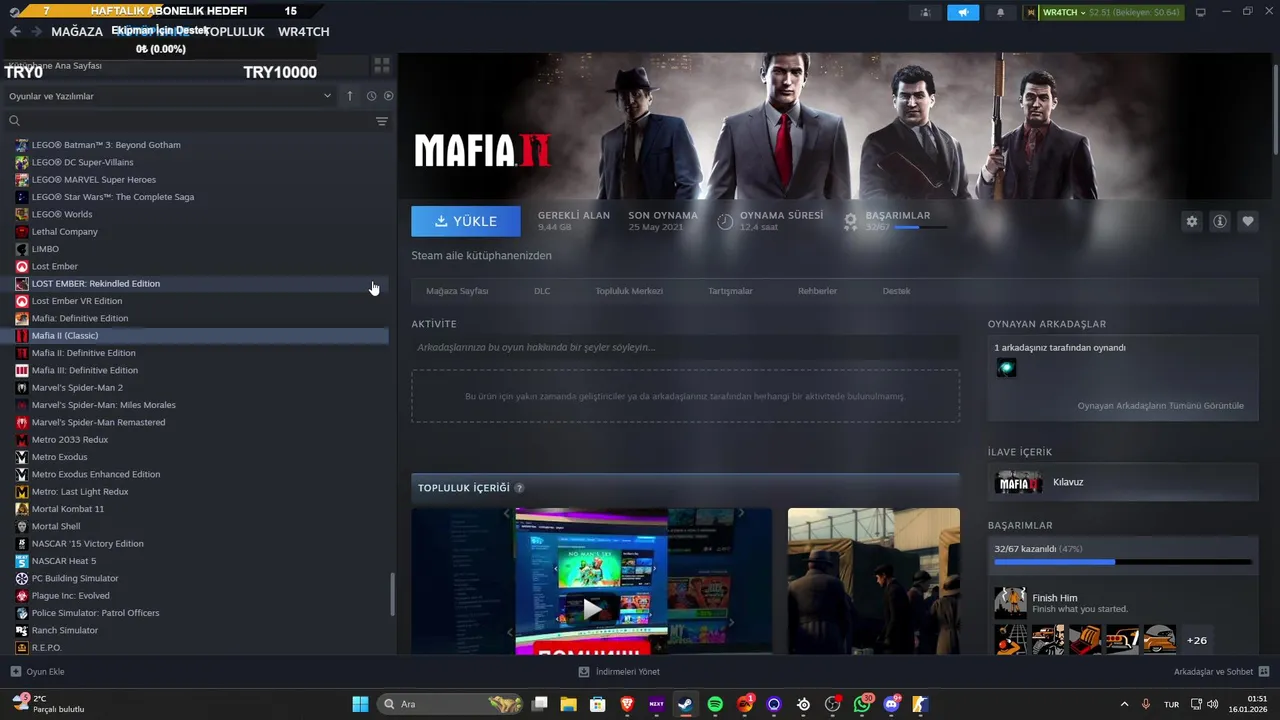The image size is (1280, 720).
Task: Open friends icon in Steam title bar
Action: pos(925,12)
